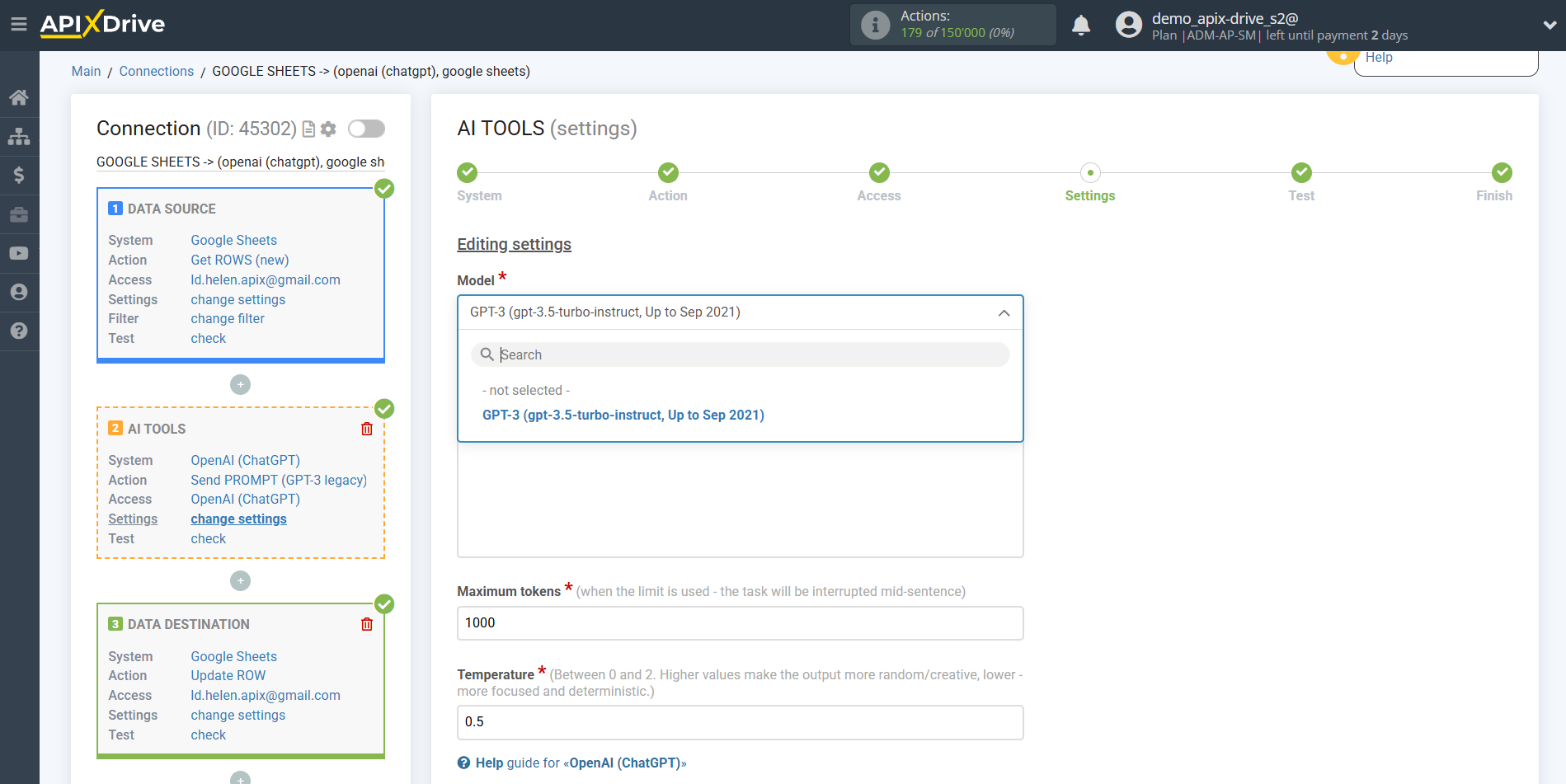Click change settings in DATA SOURCE
Image resolution: width=1566 pixels, height=784 pixels.
pyautogui.click(x=238, y=299)
